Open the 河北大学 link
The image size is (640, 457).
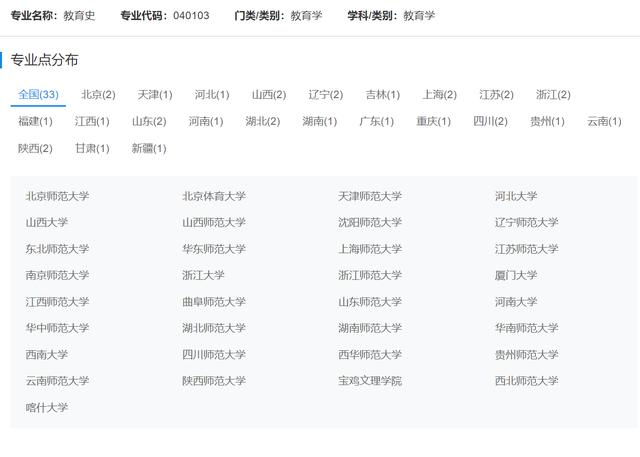[516, 196]
